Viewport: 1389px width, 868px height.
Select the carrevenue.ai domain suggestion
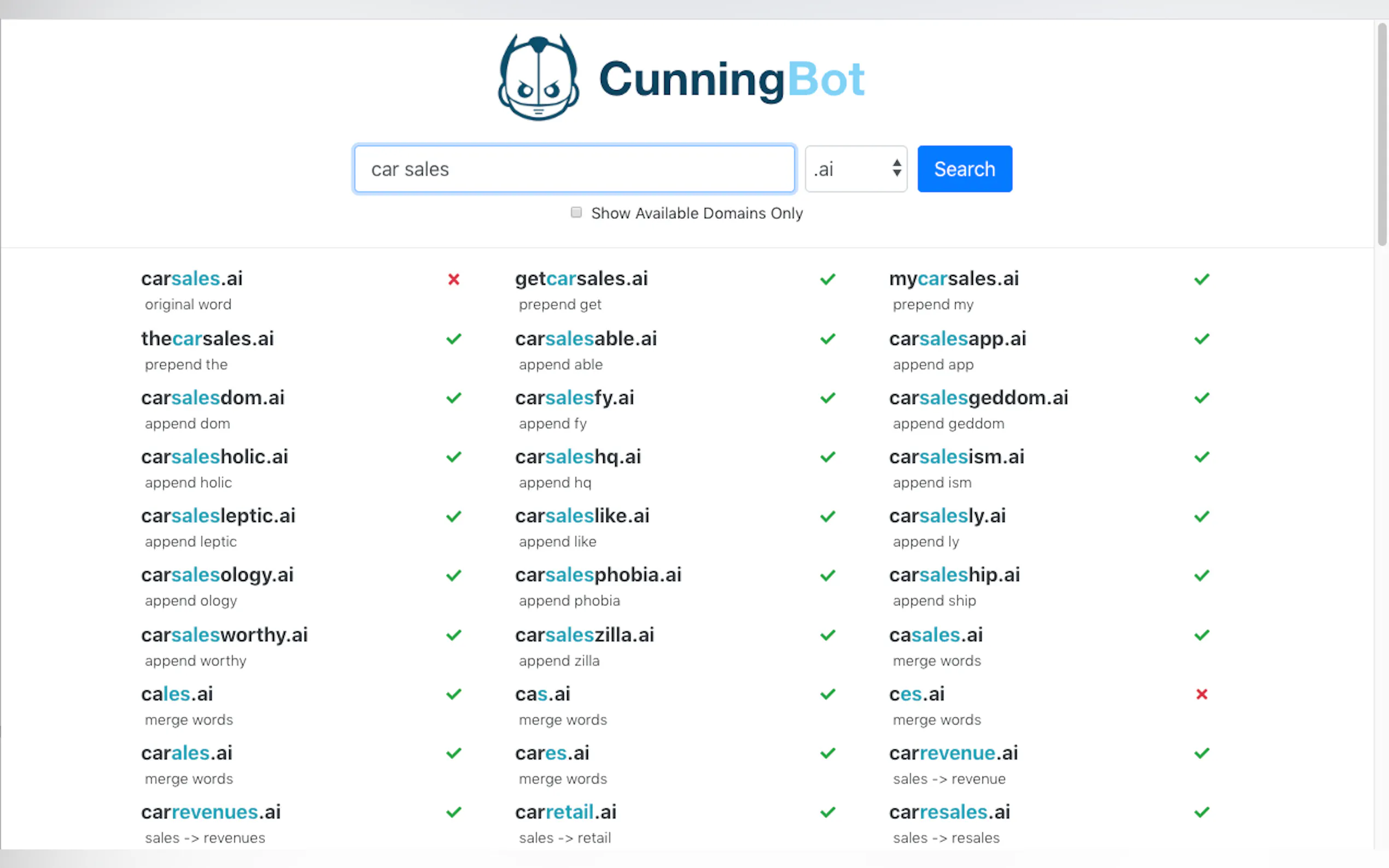coord(953,753)
